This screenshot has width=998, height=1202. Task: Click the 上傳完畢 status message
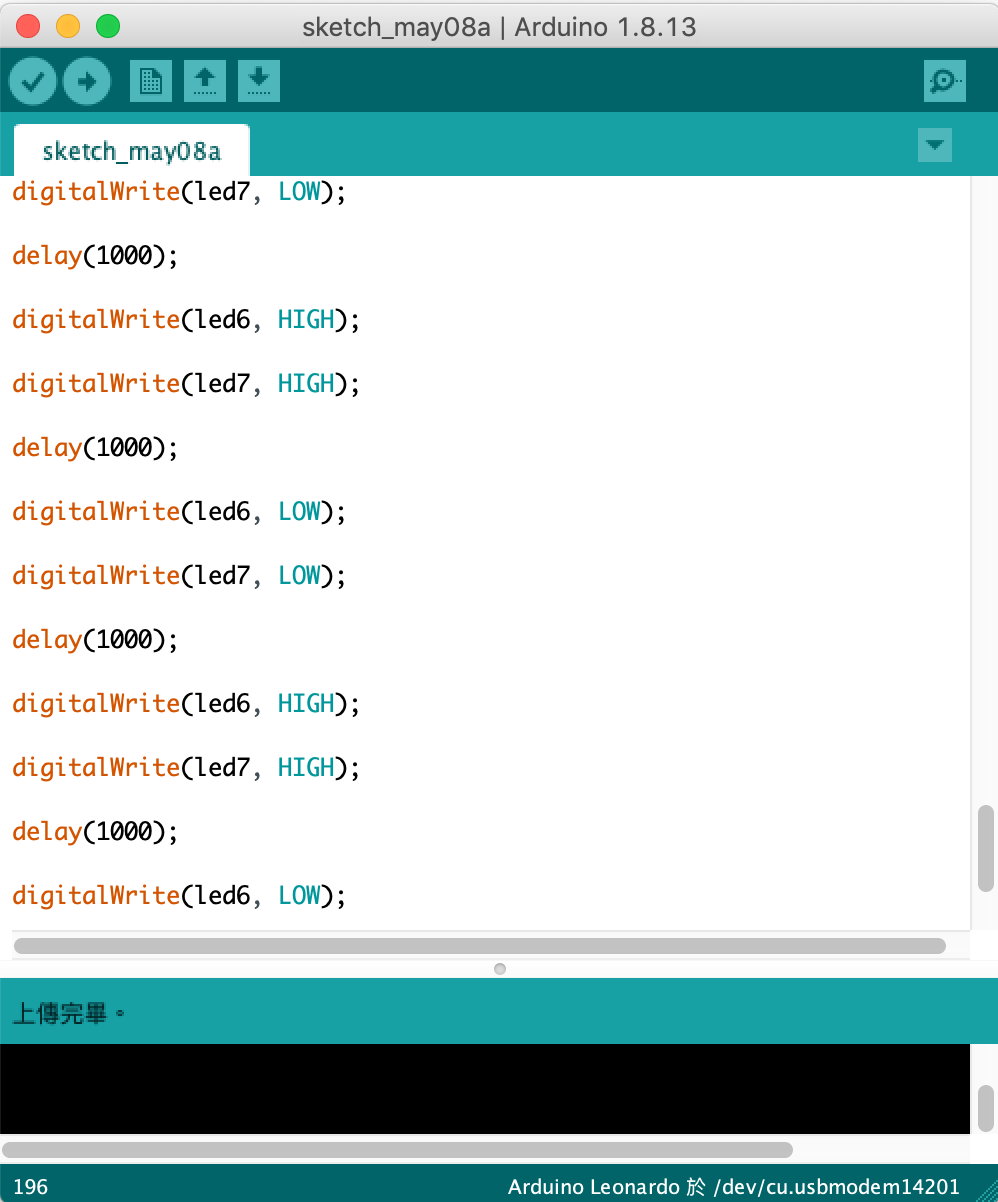pyautogui.click(x=68, y=1014)
